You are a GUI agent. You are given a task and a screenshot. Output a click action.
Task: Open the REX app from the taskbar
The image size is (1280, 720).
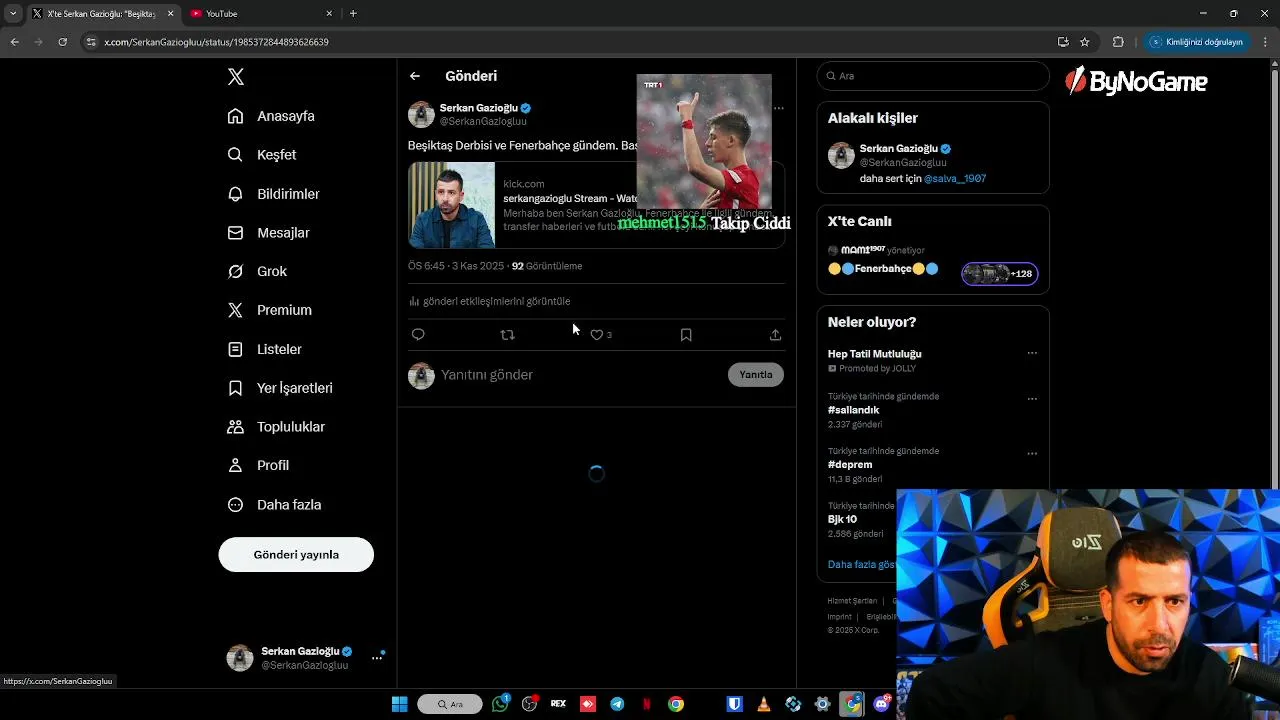tap(558, 704)
